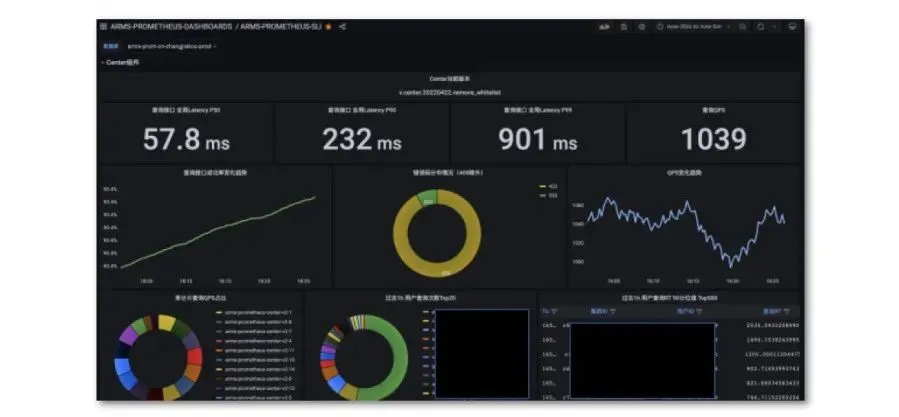Screen dimensions: 899x417
Task: Click the 57.8 ms stat value
Action: tap(186, 139)
